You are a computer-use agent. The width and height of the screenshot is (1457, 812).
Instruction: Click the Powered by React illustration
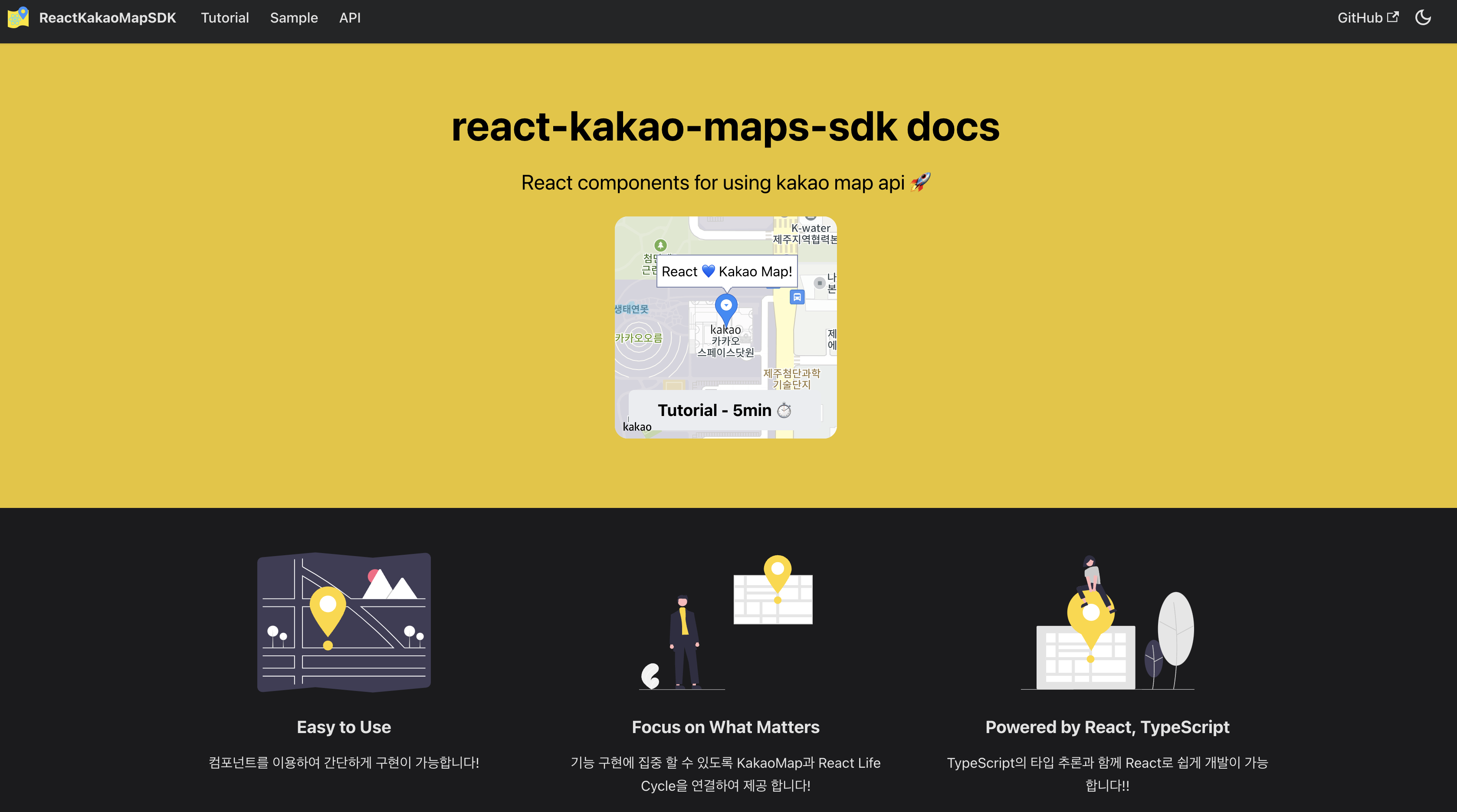pyautogui.click(x=1107, y=622)
